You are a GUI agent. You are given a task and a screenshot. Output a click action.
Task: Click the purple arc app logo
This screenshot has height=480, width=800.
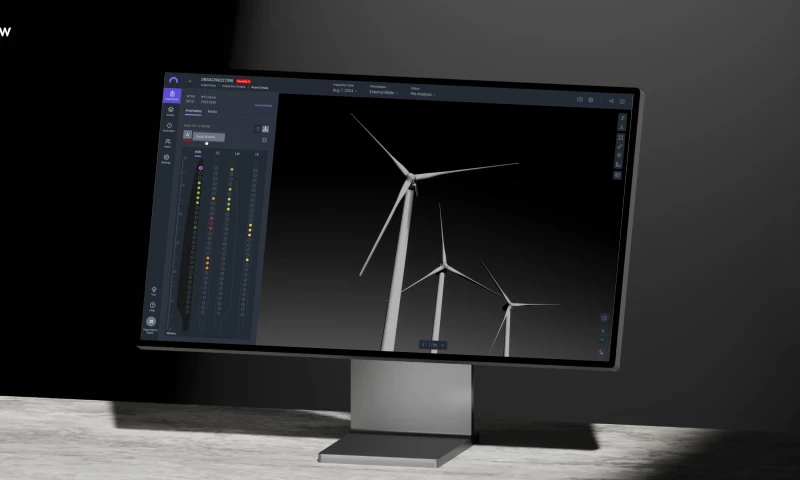[x=173, y=80]
